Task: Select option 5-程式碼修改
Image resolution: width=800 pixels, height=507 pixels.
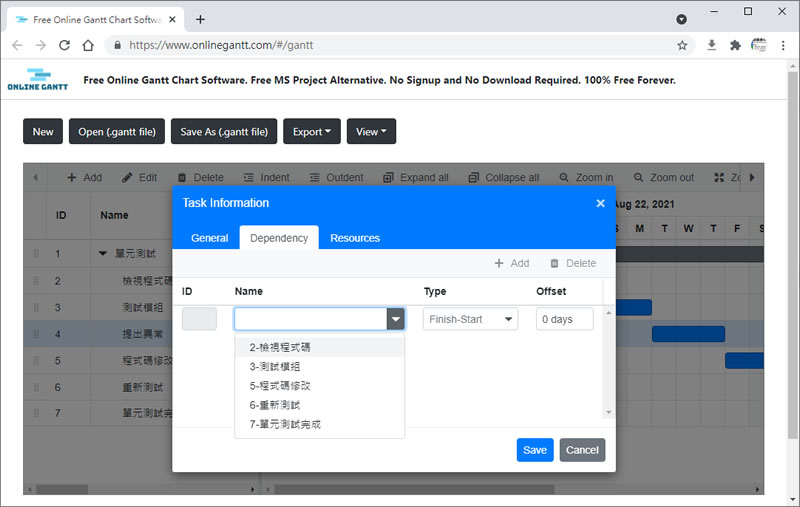Action: 319,386
